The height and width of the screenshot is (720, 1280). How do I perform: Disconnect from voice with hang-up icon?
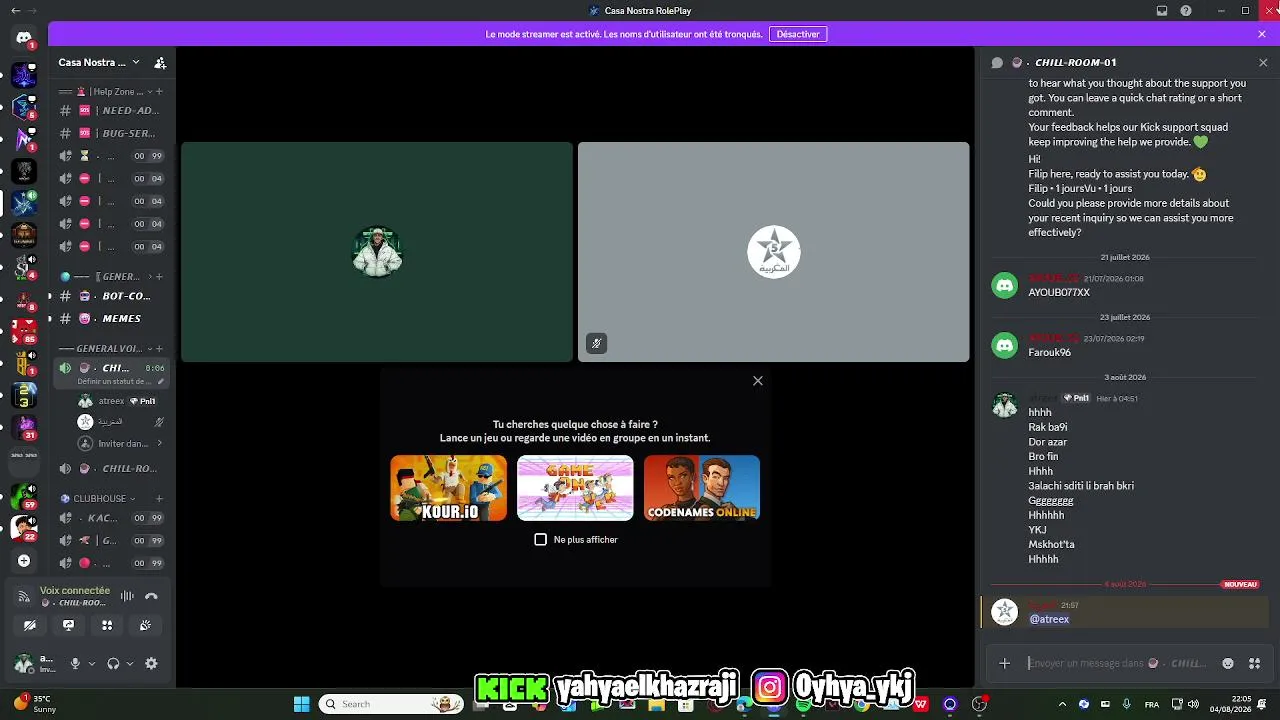151,596
